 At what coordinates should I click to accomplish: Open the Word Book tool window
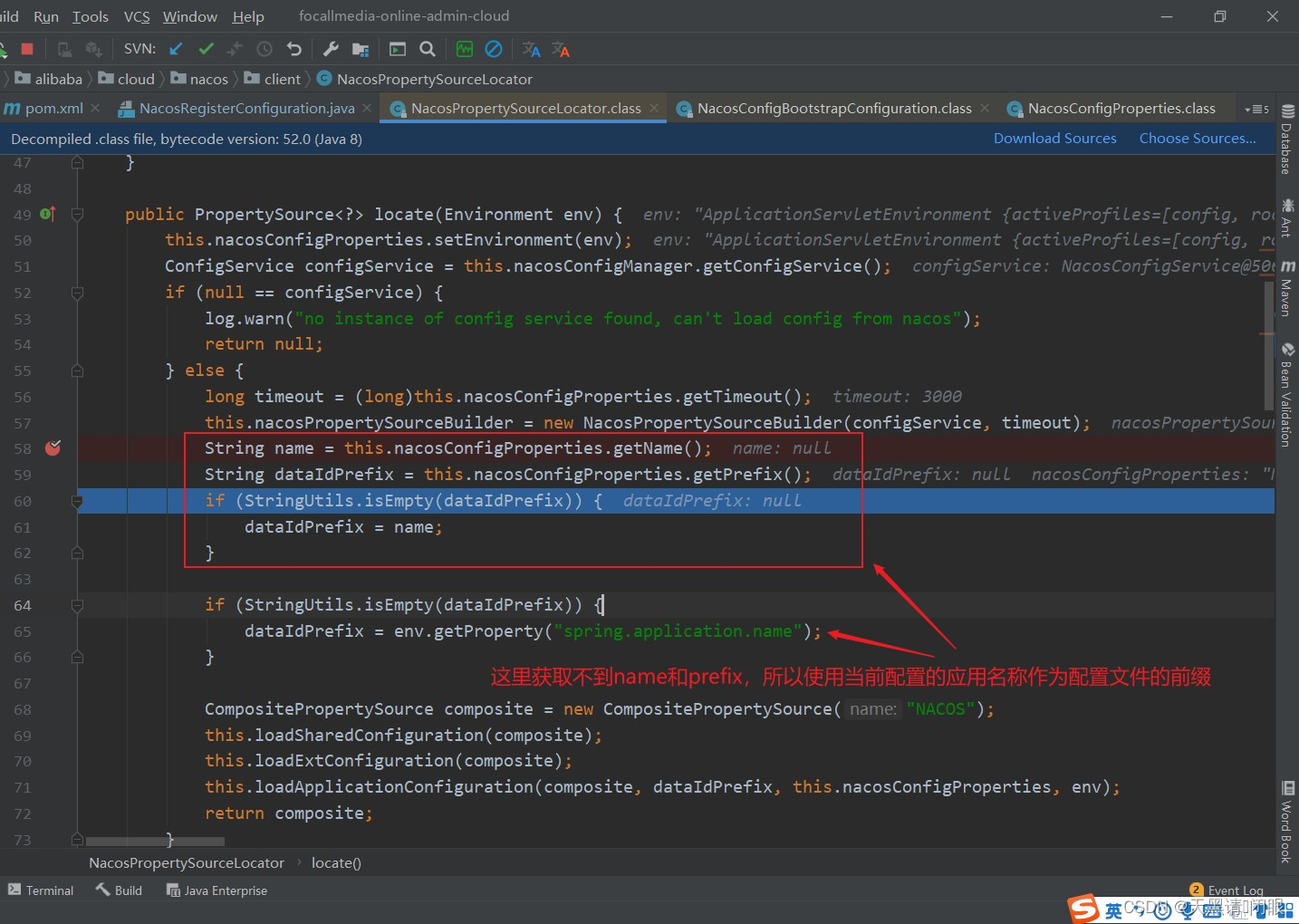point(1287,822)
